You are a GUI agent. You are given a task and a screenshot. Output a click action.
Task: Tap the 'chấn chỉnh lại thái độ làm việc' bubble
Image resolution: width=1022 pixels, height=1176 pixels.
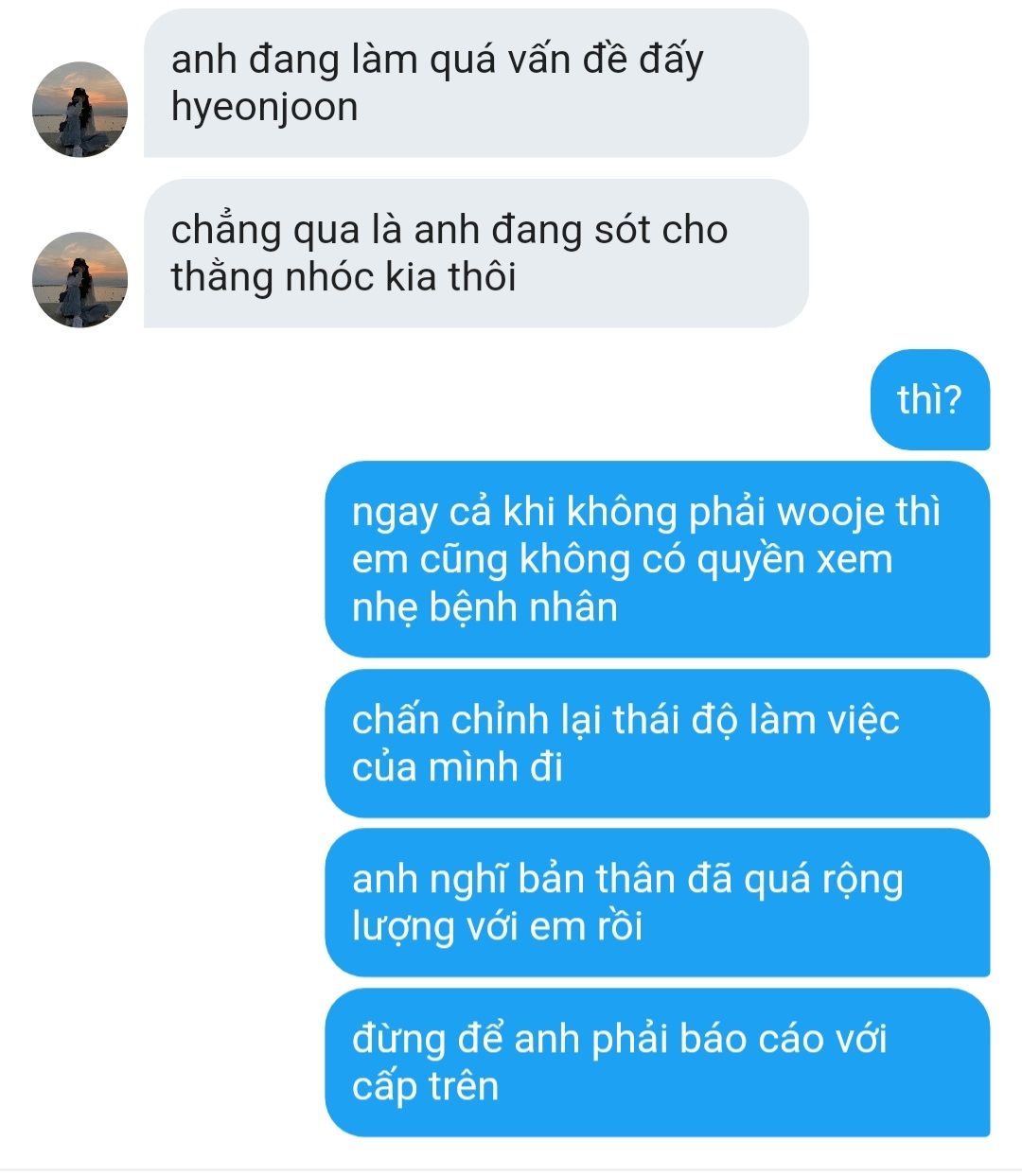(x=657, y=744)
